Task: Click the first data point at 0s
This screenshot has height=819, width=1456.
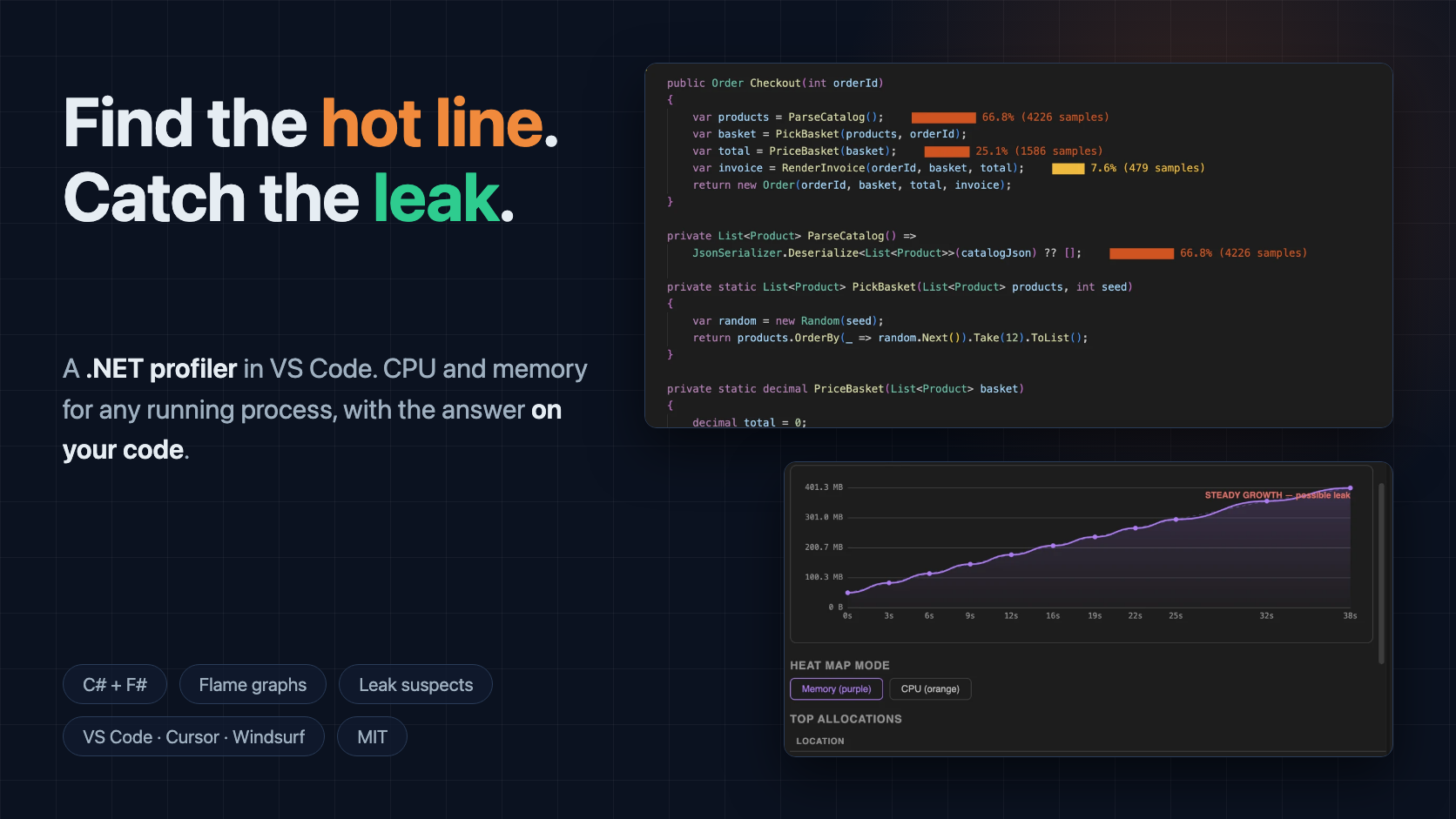Action: tap(847, 593)
